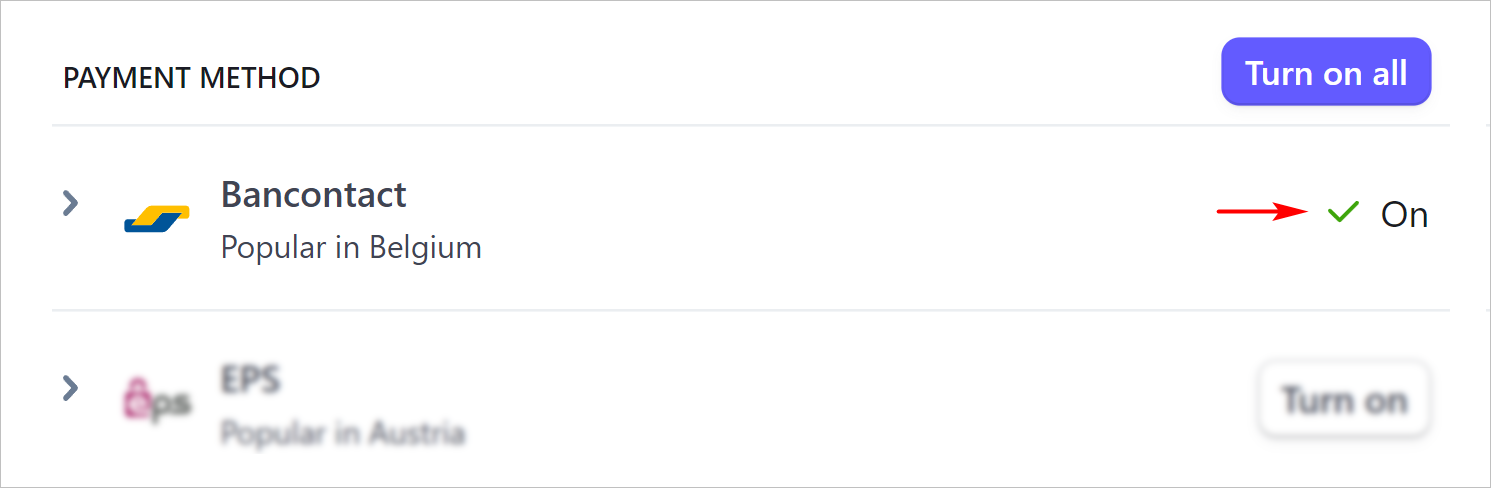This screenshot has height=488, width=1491.
Task: Enable EPS with the Turn on button
Action: point(1344,400)
